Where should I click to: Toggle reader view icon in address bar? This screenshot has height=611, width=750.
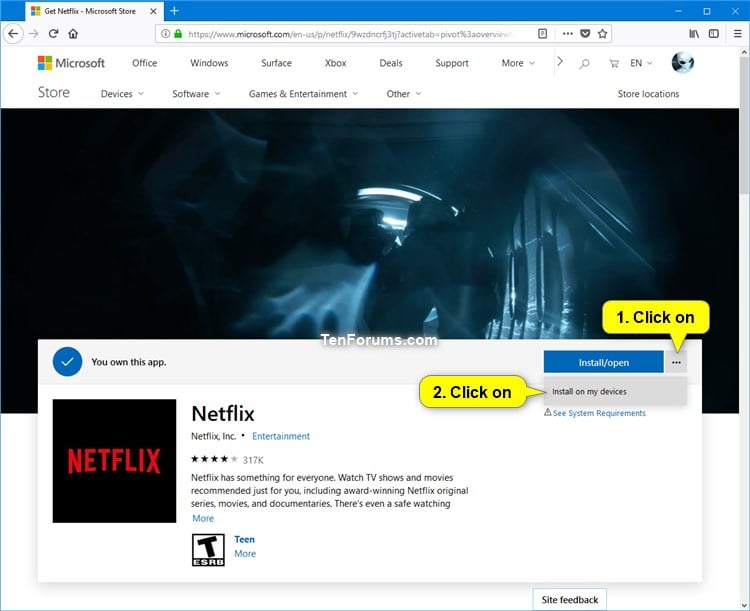point(542,33)
